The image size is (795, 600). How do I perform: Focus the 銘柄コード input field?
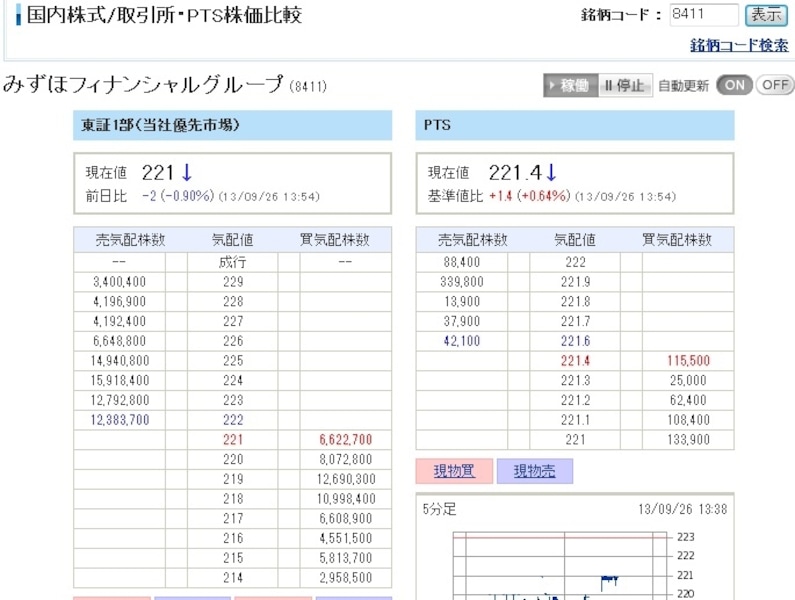coord(704,14)
